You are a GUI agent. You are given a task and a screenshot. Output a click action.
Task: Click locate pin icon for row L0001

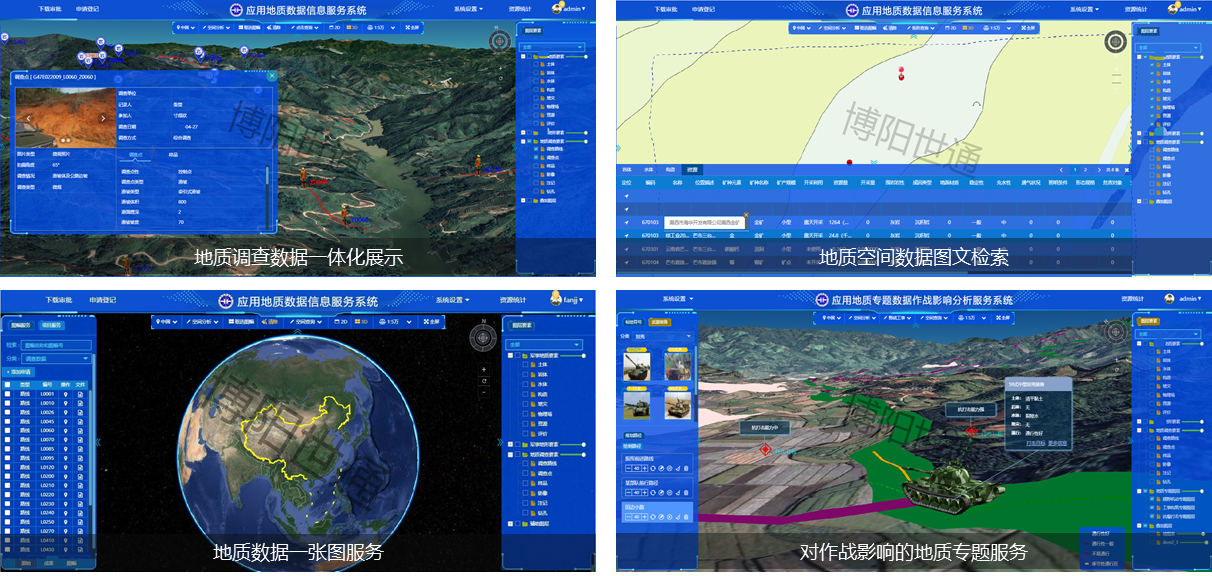[65, 394]
